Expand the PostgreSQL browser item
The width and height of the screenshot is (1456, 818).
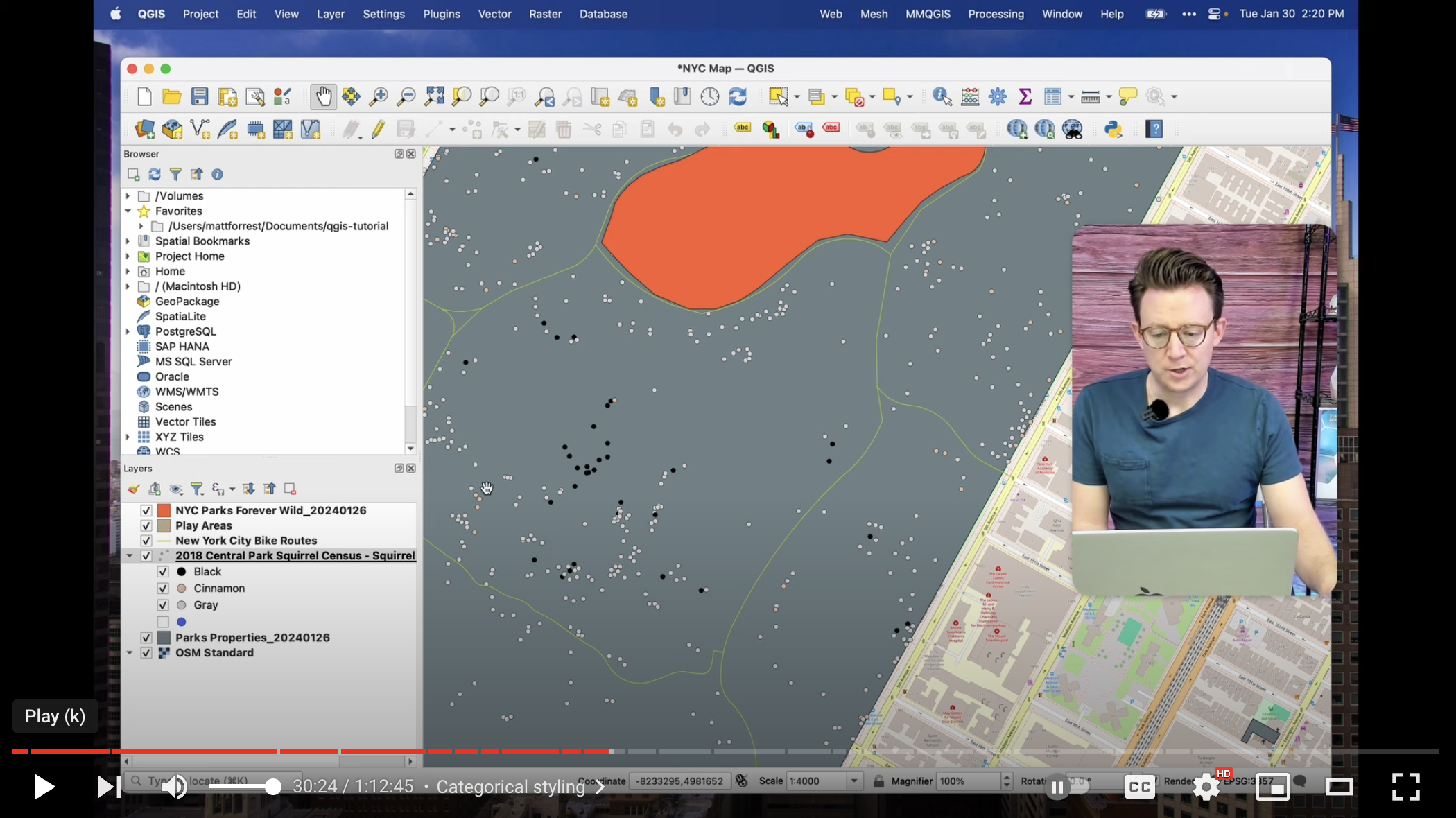click(128, 331)
